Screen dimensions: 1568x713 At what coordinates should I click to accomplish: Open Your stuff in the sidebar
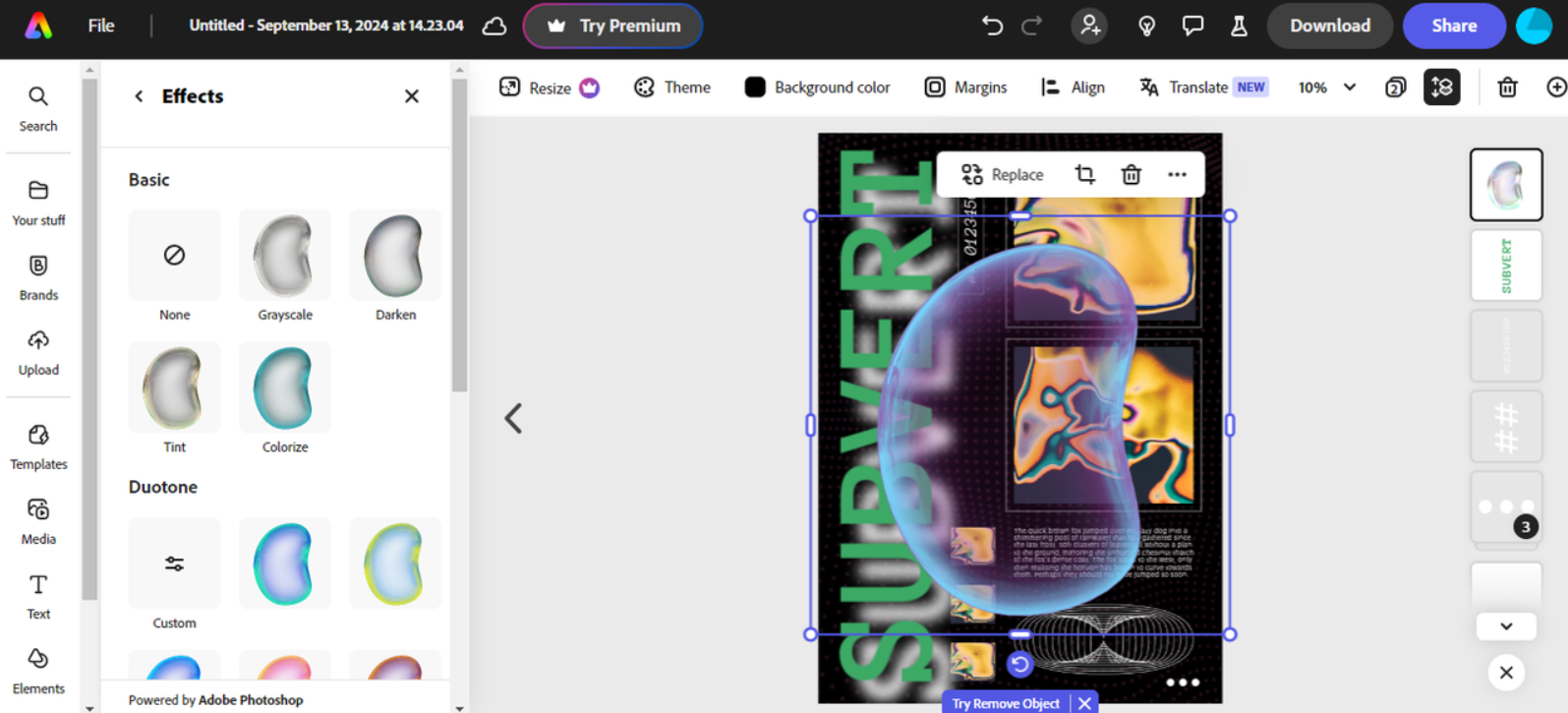point(38,203)
